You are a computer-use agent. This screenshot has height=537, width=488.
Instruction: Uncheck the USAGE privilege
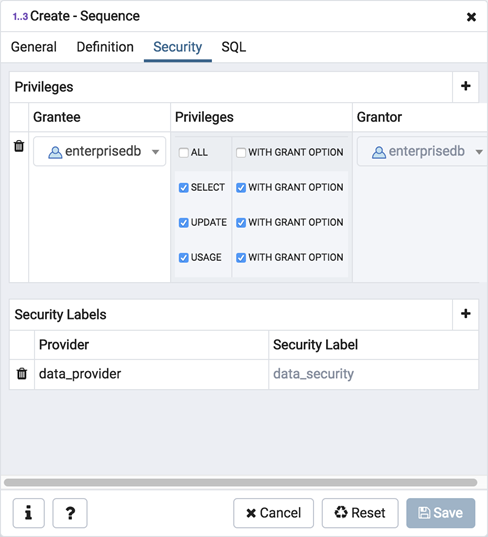coord(184,258)
